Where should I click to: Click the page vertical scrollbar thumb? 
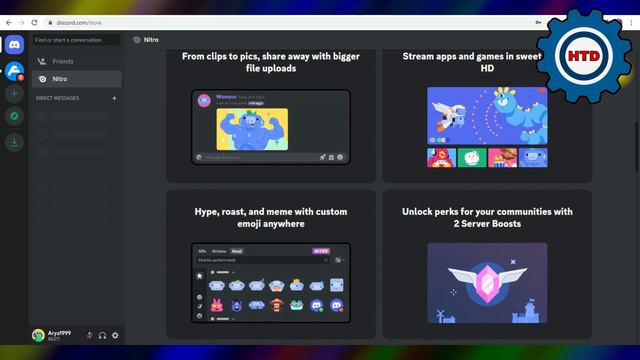coord(636,147)
